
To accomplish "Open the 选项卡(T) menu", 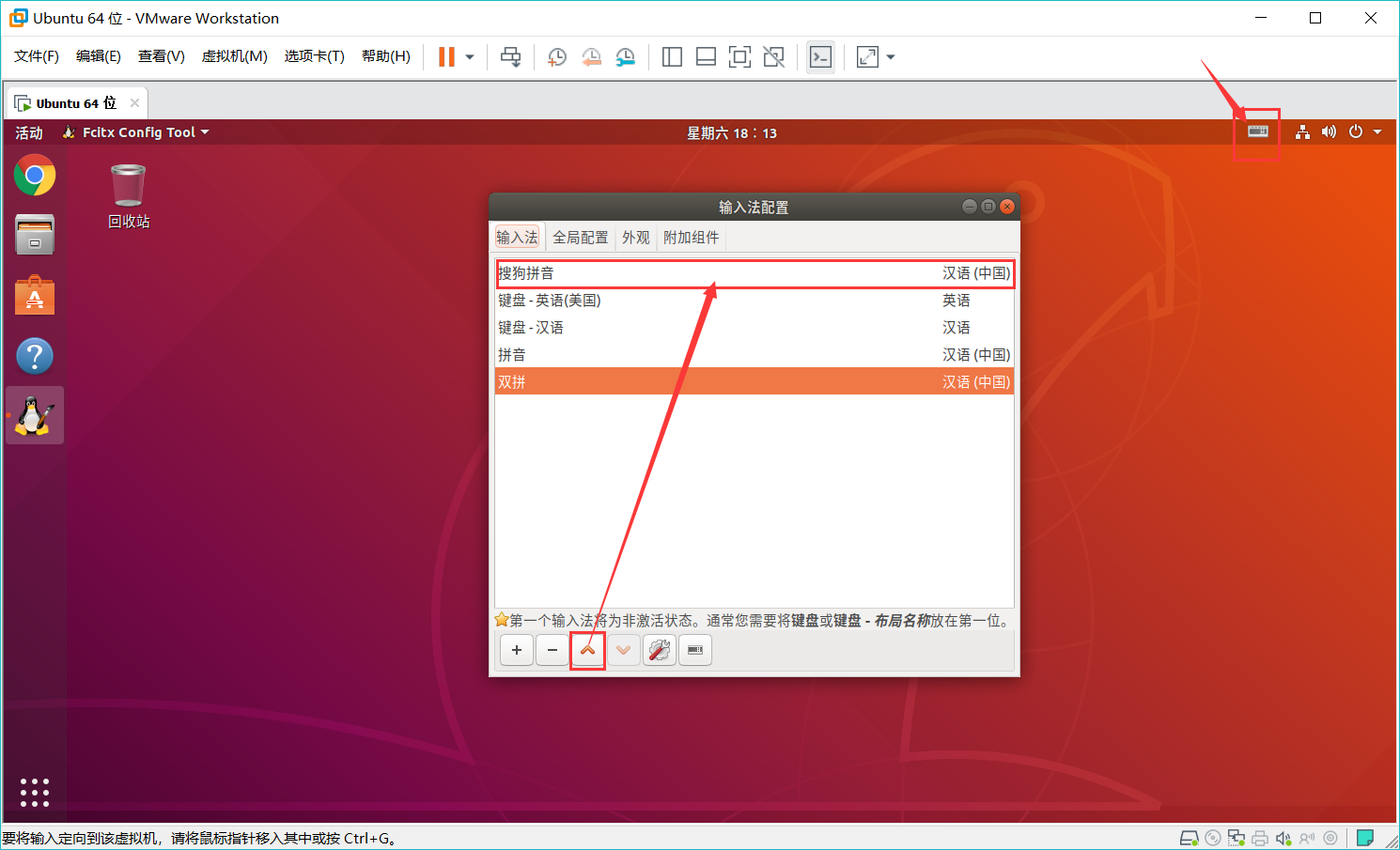I will pyautogui.click(x=315, y=56).
